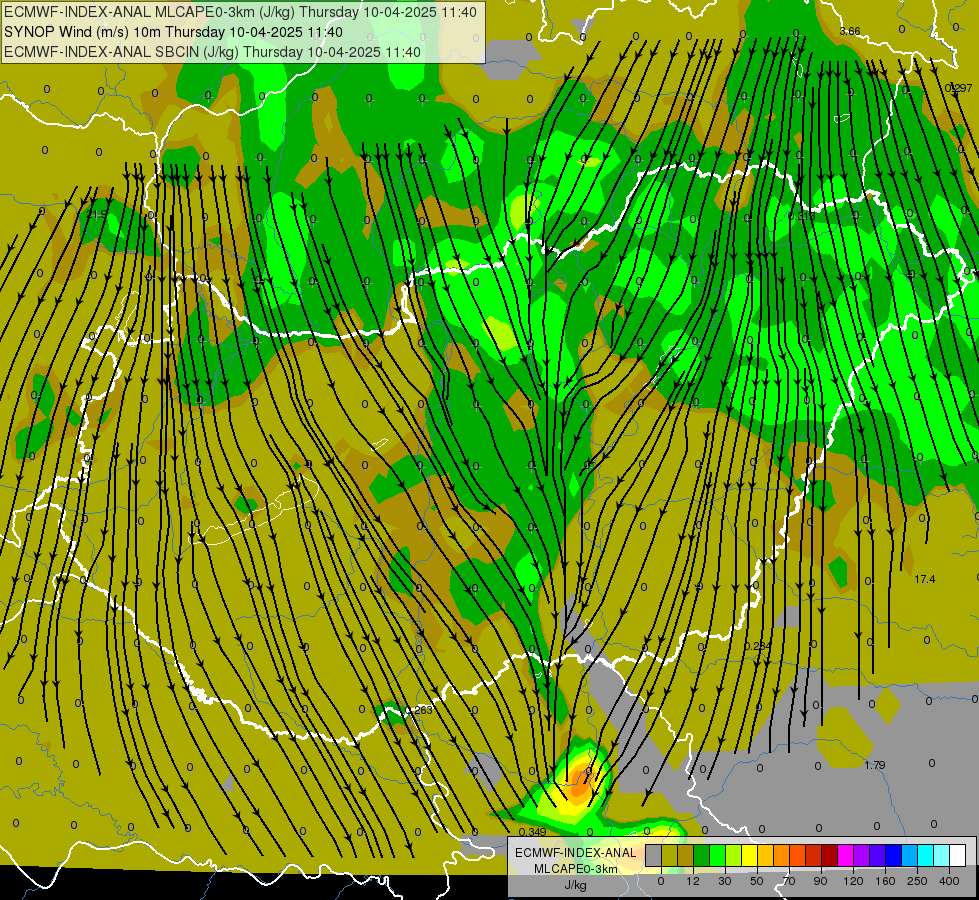The image size is (979, 900).
Task: Select the yellow legend swatch
Action: (749, 856)
